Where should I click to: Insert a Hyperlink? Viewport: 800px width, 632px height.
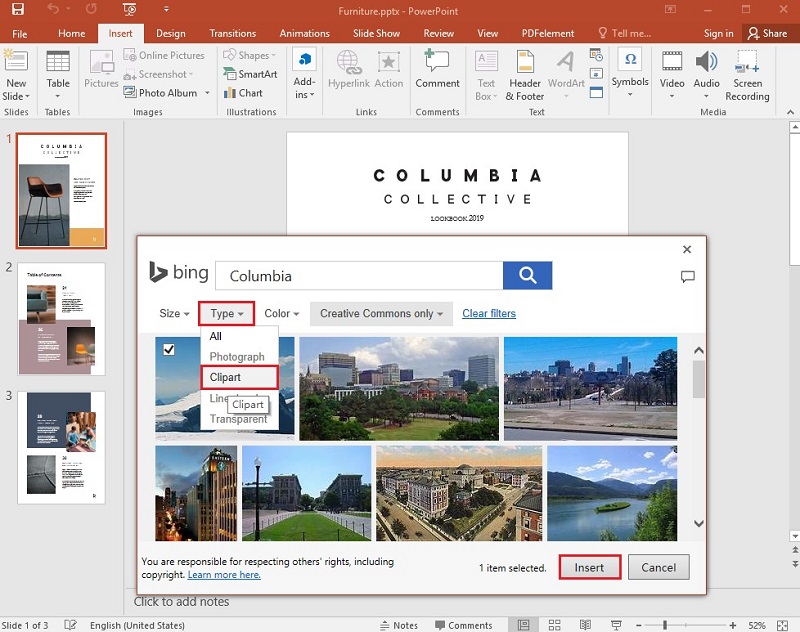point(348,73)
